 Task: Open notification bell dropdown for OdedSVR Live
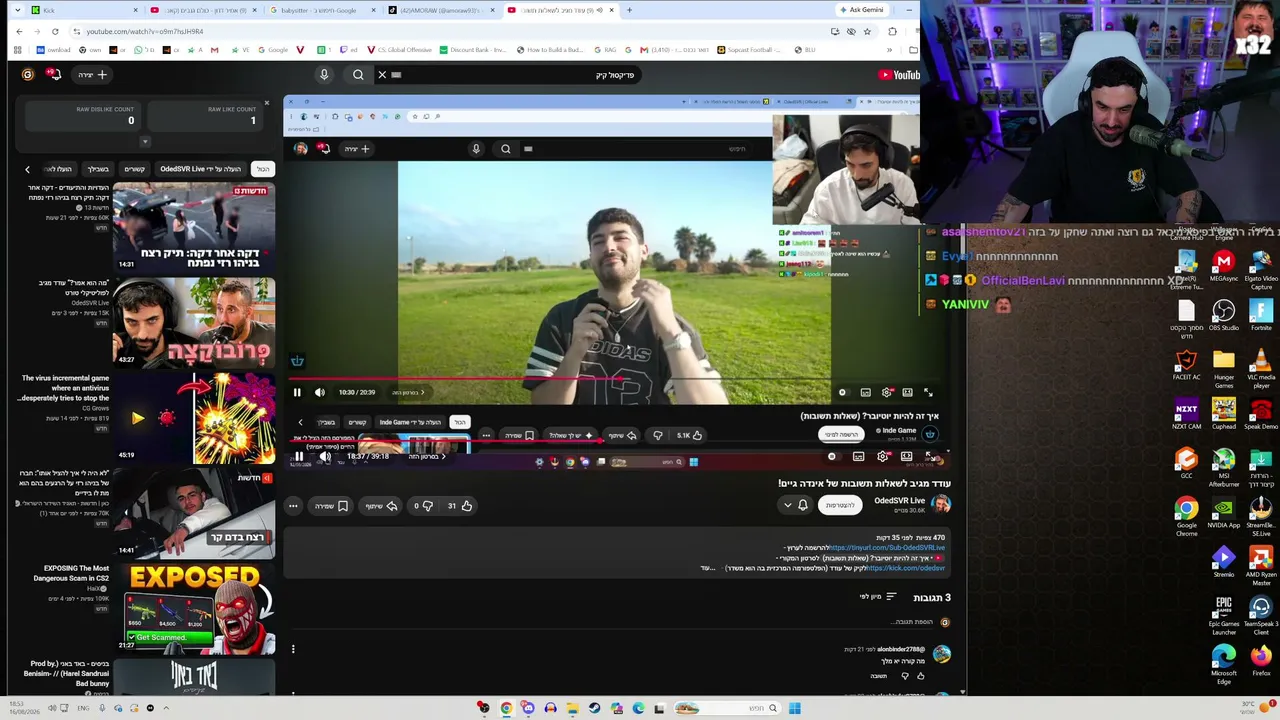pyautogui.click(x=796, y=506)
